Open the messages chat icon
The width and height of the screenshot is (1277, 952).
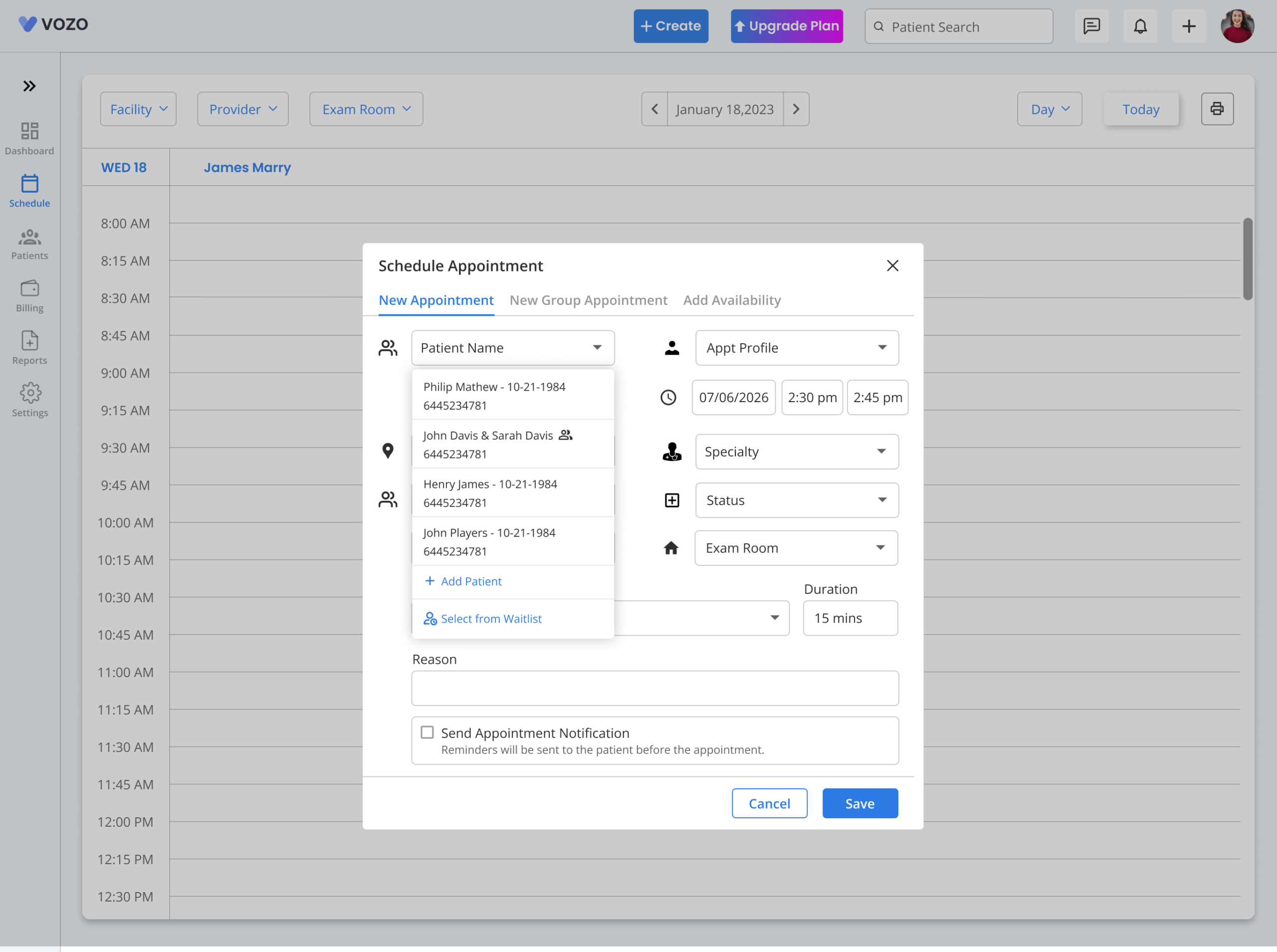tap(1091, 26)
